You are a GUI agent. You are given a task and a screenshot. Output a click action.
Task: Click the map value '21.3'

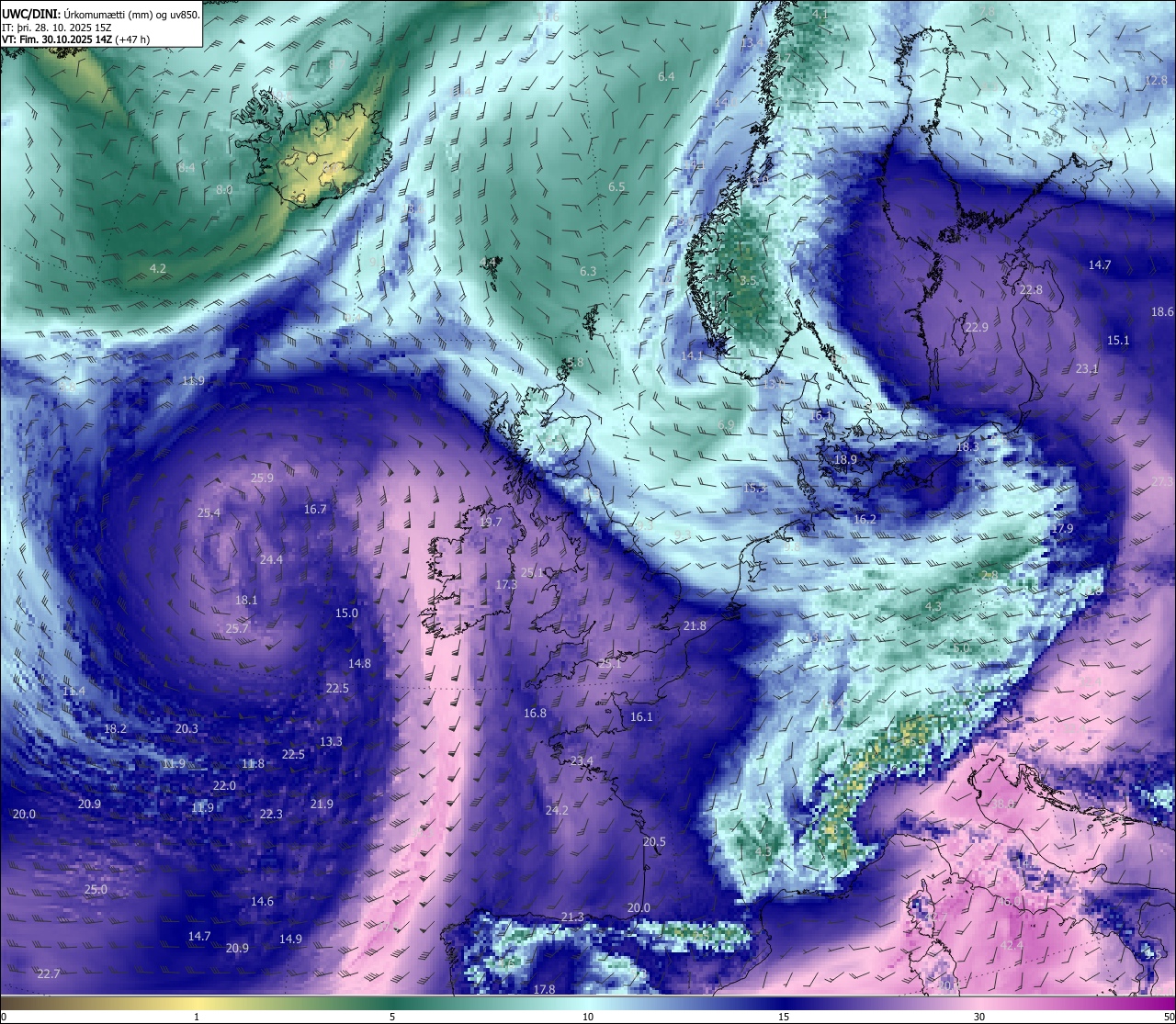(572, 917)
